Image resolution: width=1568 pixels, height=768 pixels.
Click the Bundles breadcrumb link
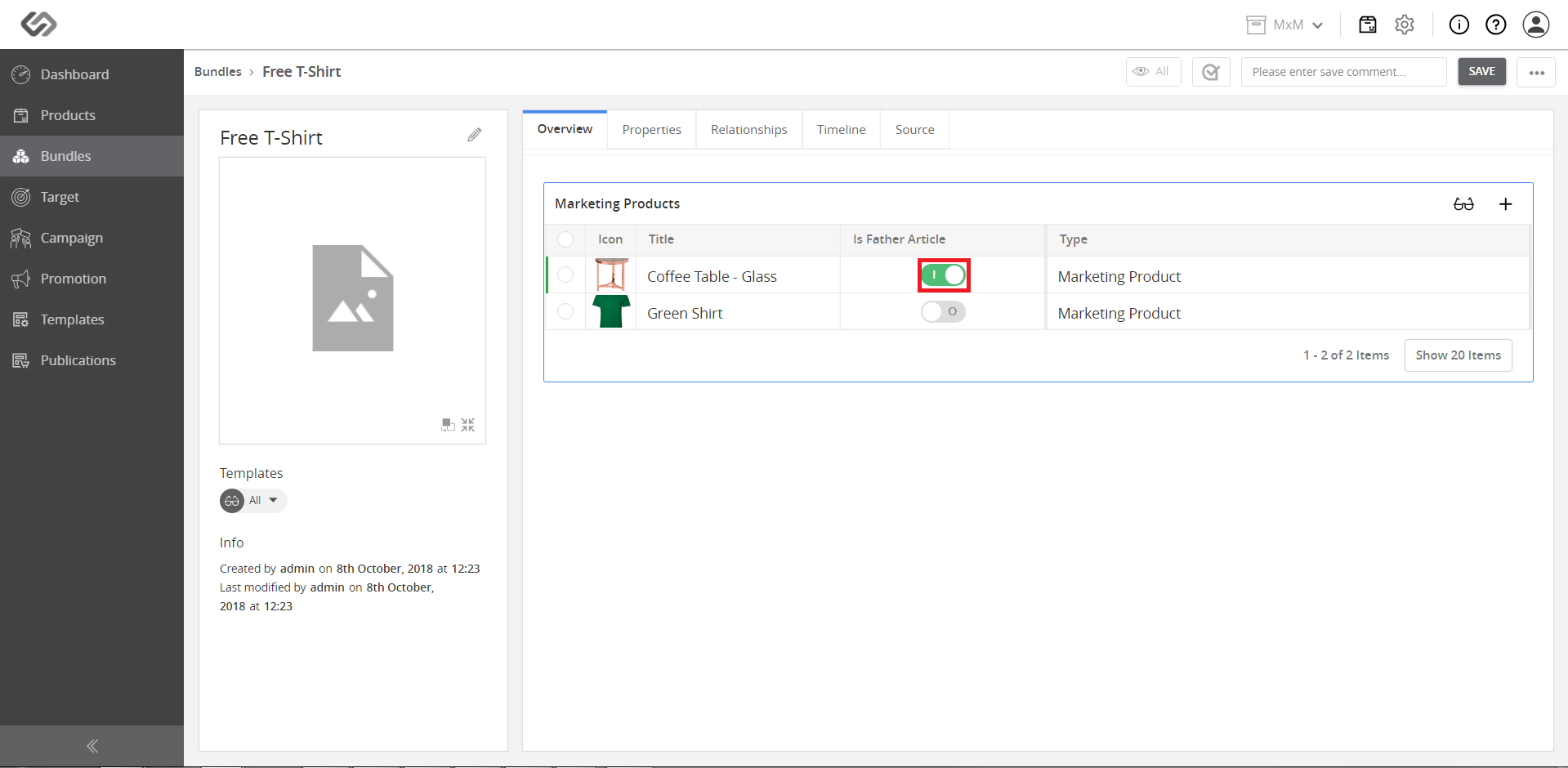(218, 72)
